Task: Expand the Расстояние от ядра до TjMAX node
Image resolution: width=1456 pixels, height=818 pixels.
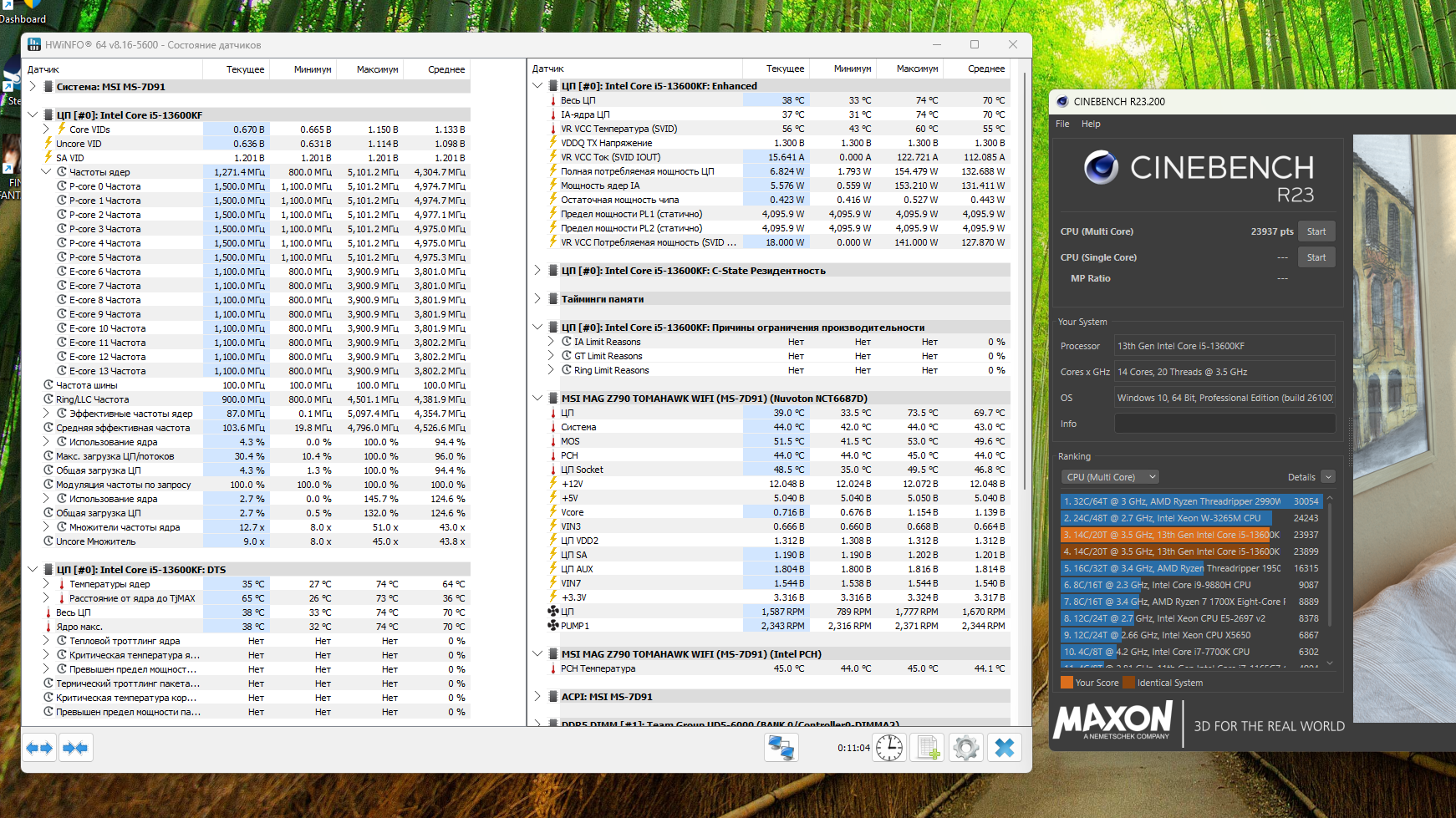Action: click(46, 598)
